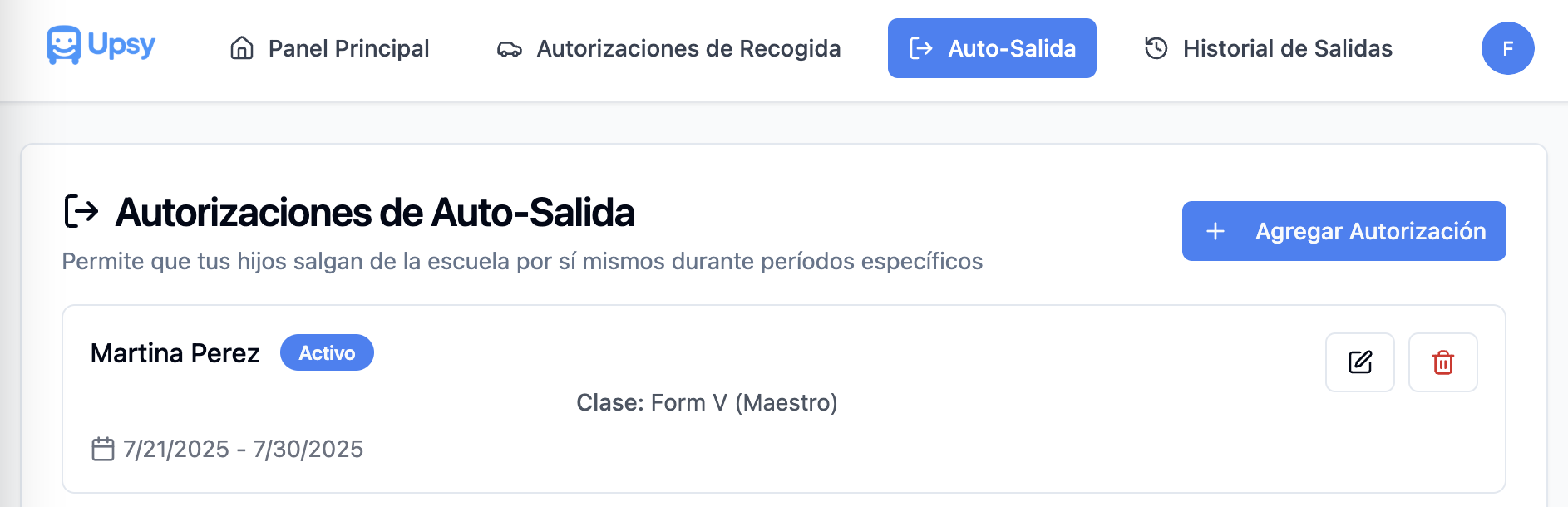Go to Autorizaciones de Recogida
The height and width of the screenshot is (507, 1568).
pos(688,48)
